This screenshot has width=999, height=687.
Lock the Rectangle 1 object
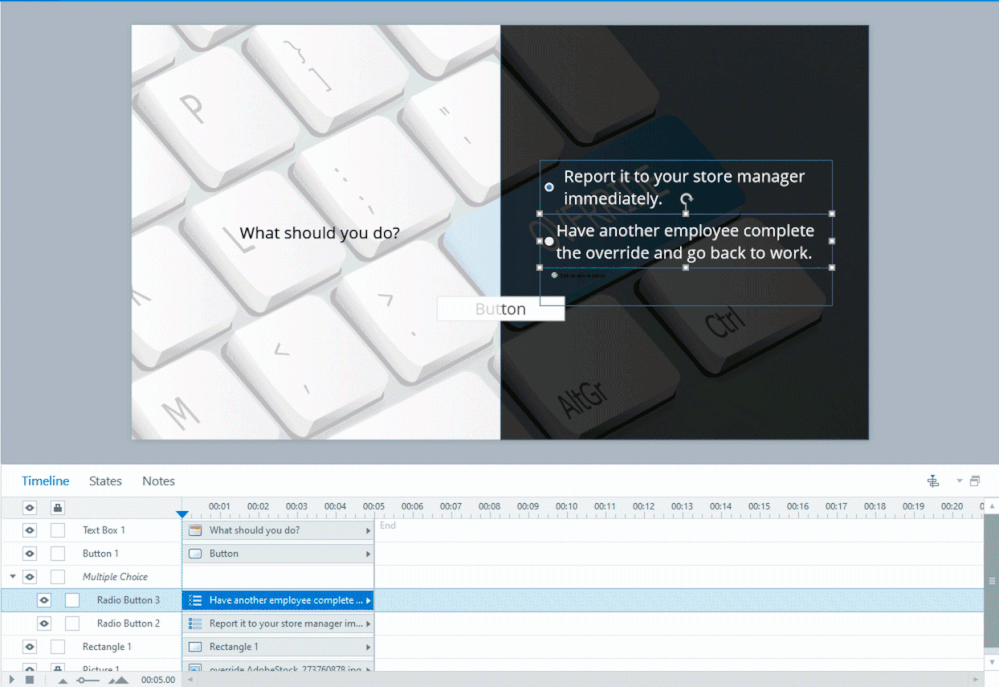click(x=58, y=647)
